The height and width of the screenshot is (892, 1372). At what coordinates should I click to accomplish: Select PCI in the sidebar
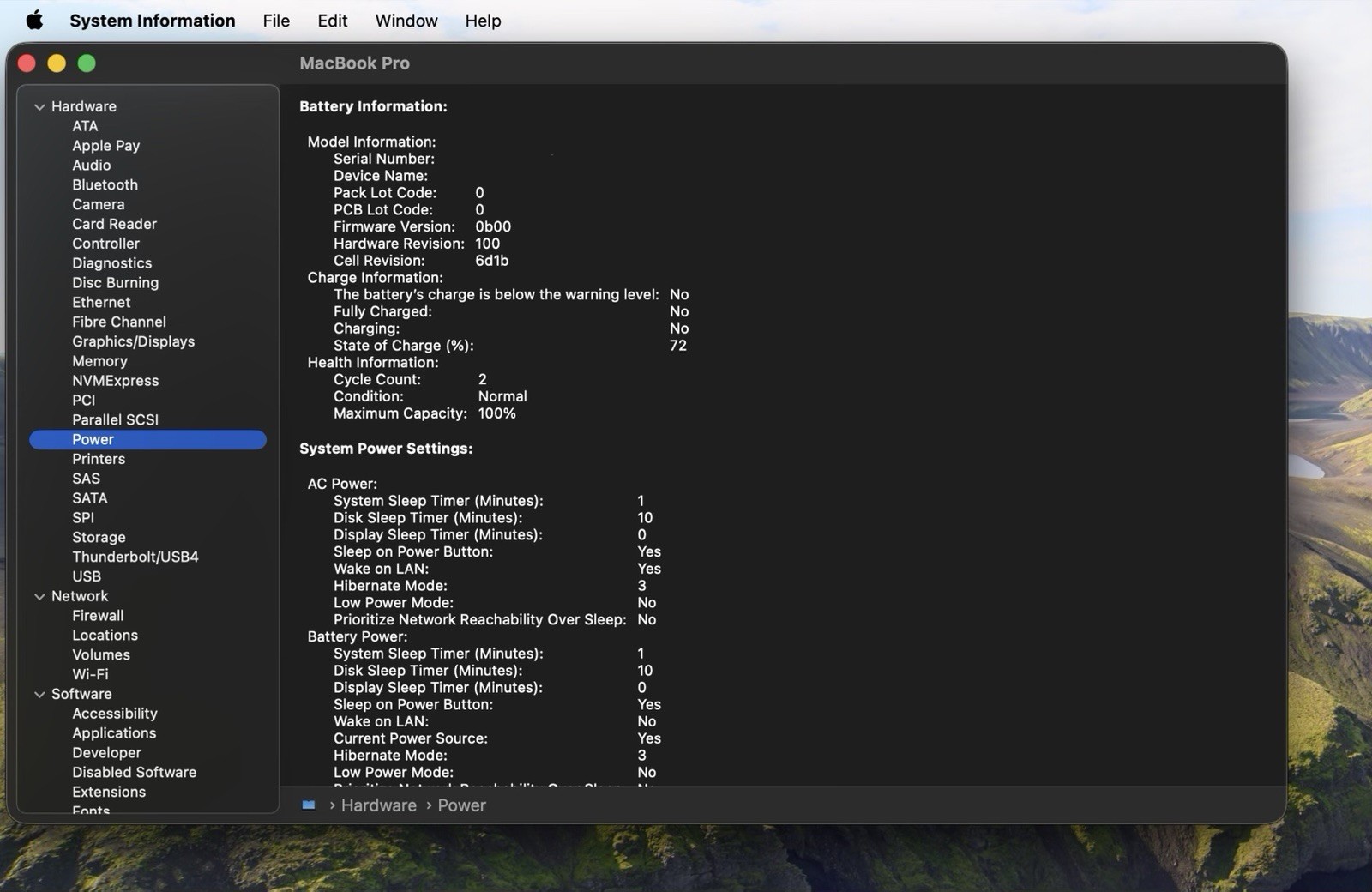84,401
